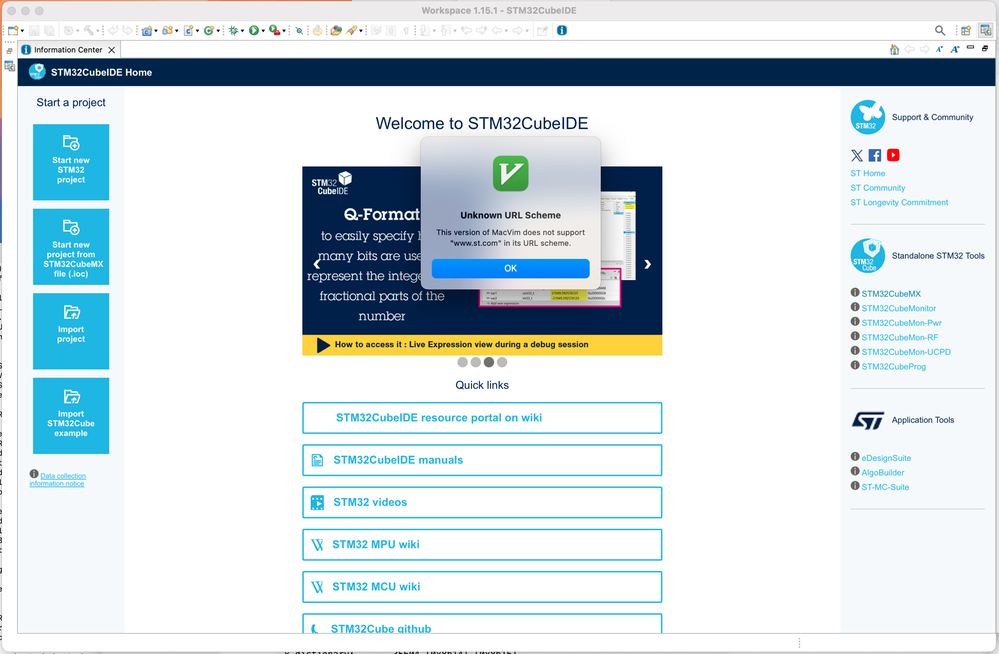Open the Debug configurations dropdown arrow

(243, 31)
